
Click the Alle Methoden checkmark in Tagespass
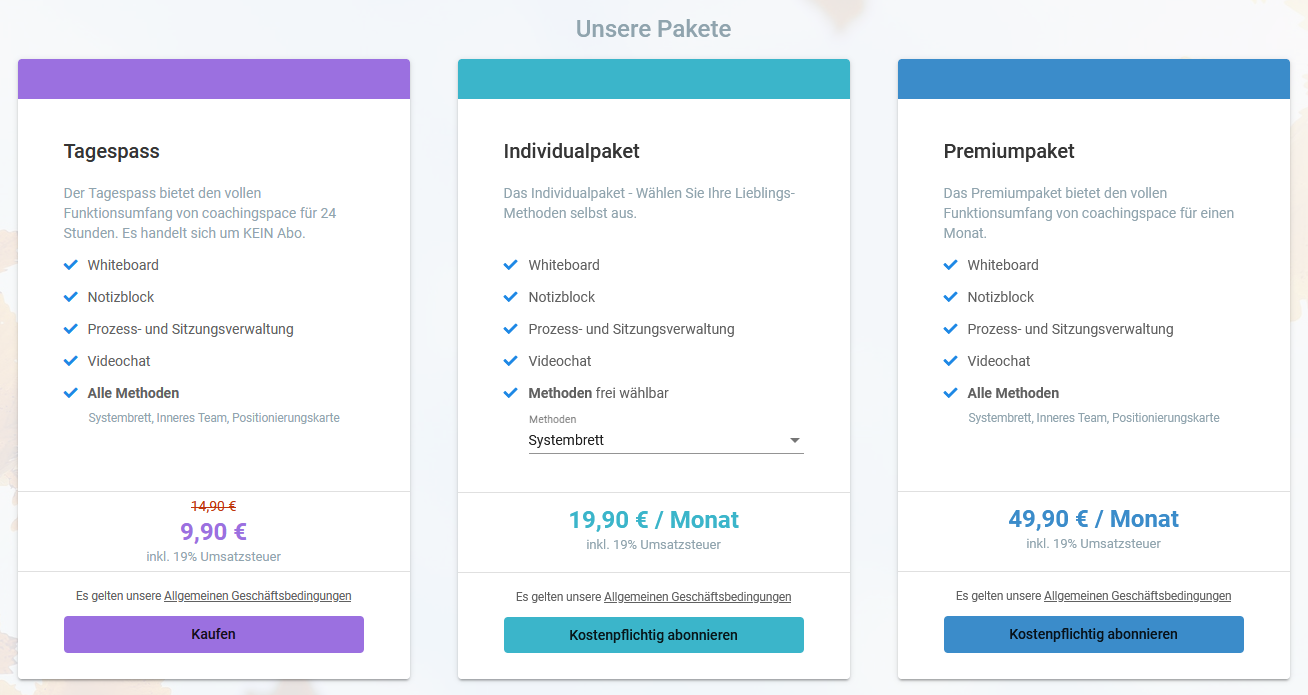point(70,393)
